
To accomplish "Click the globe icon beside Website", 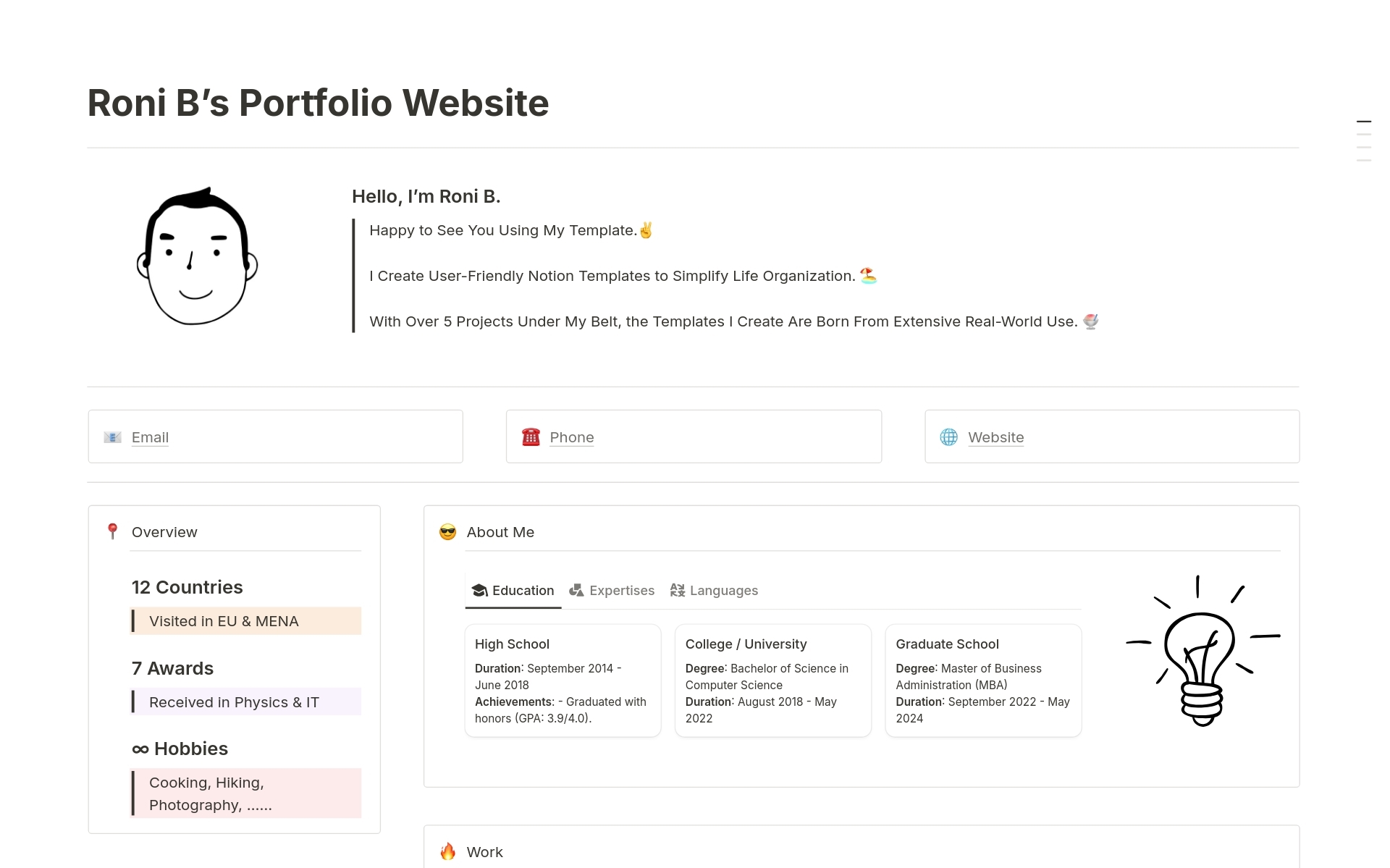I will [948, 437].
